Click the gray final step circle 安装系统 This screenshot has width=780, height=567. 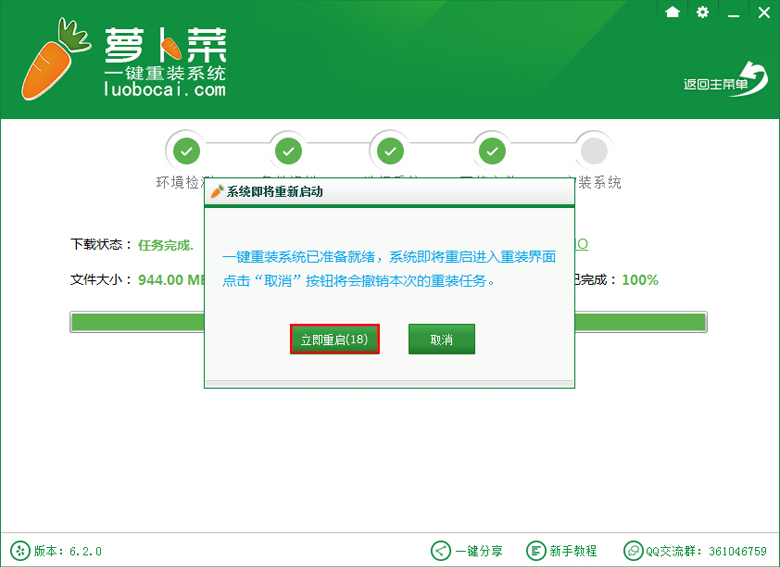(594, 151)
